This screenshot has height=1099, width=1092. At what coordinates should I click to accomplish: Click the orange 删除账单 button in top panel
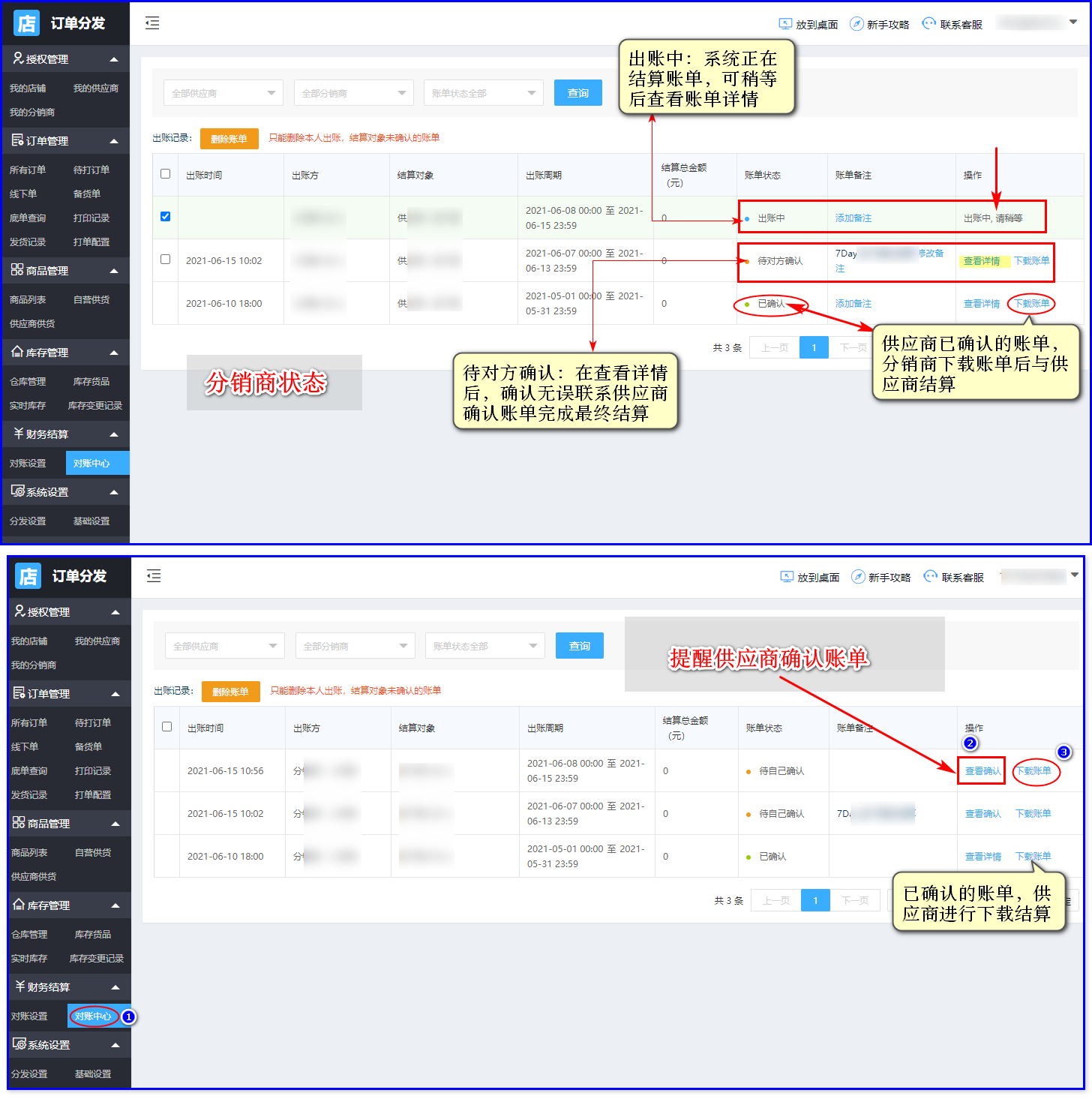click(x=229, y=139)
